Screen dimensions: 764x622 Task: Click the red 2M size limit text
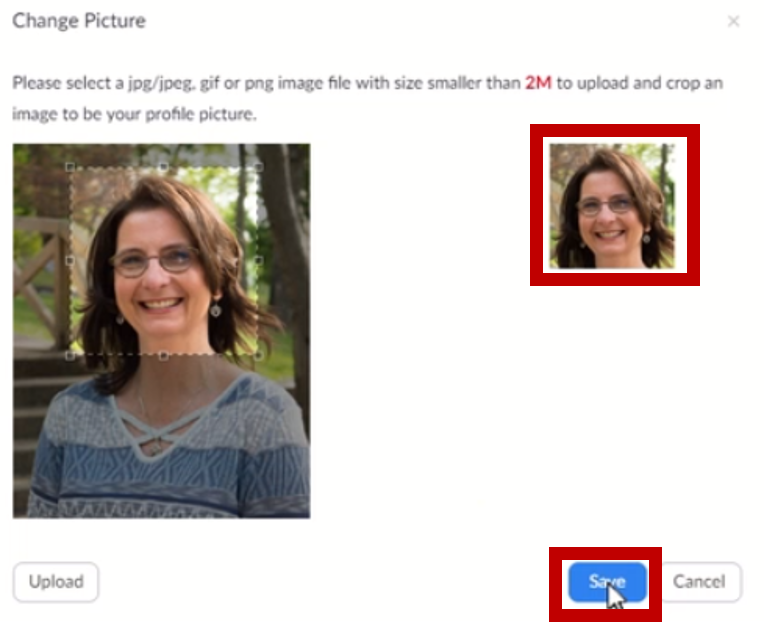pos(538,83)
